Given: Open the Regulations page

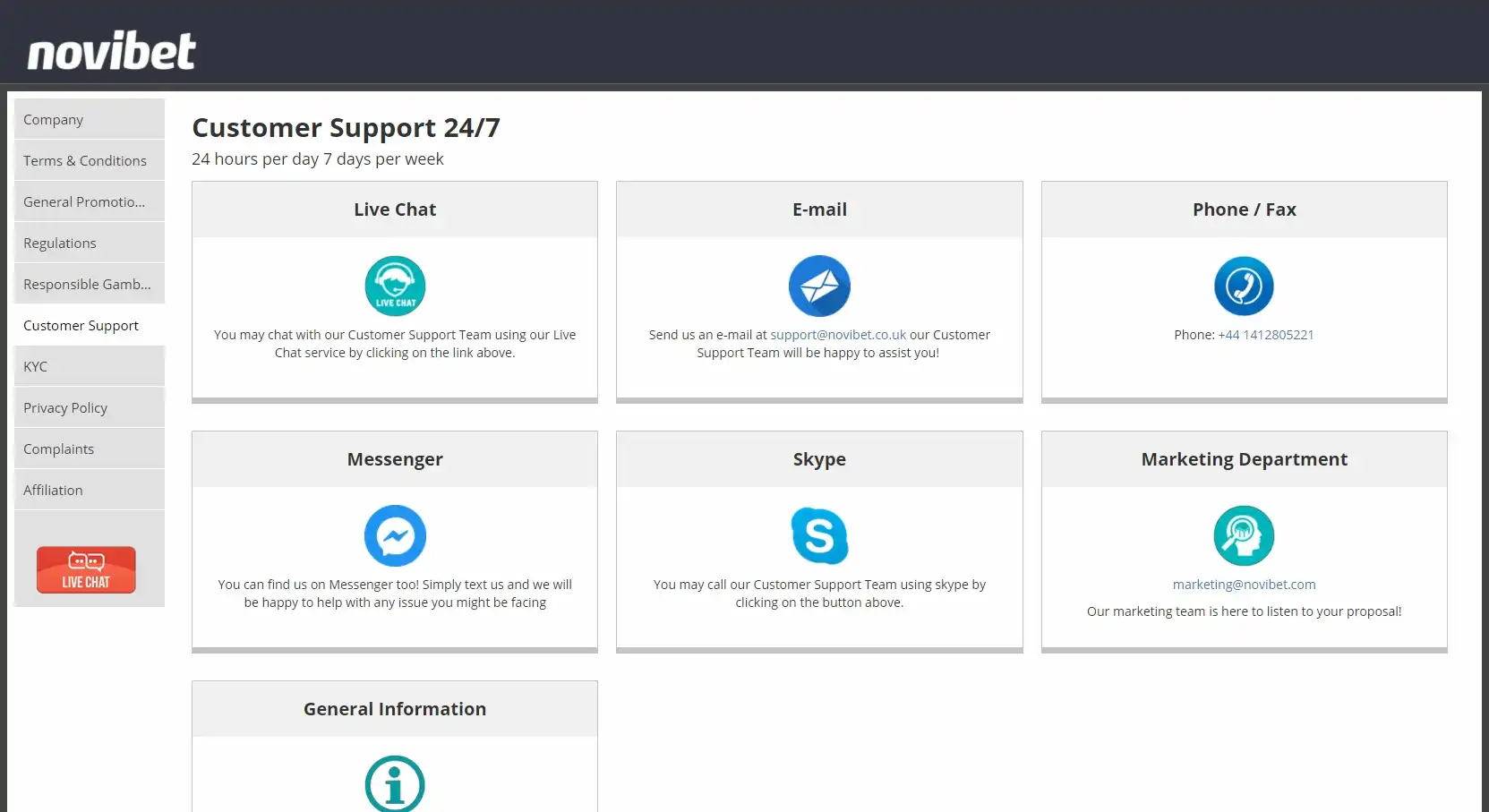Looking at the screenshot, I should pyautogui.click(x=90, y=243).
